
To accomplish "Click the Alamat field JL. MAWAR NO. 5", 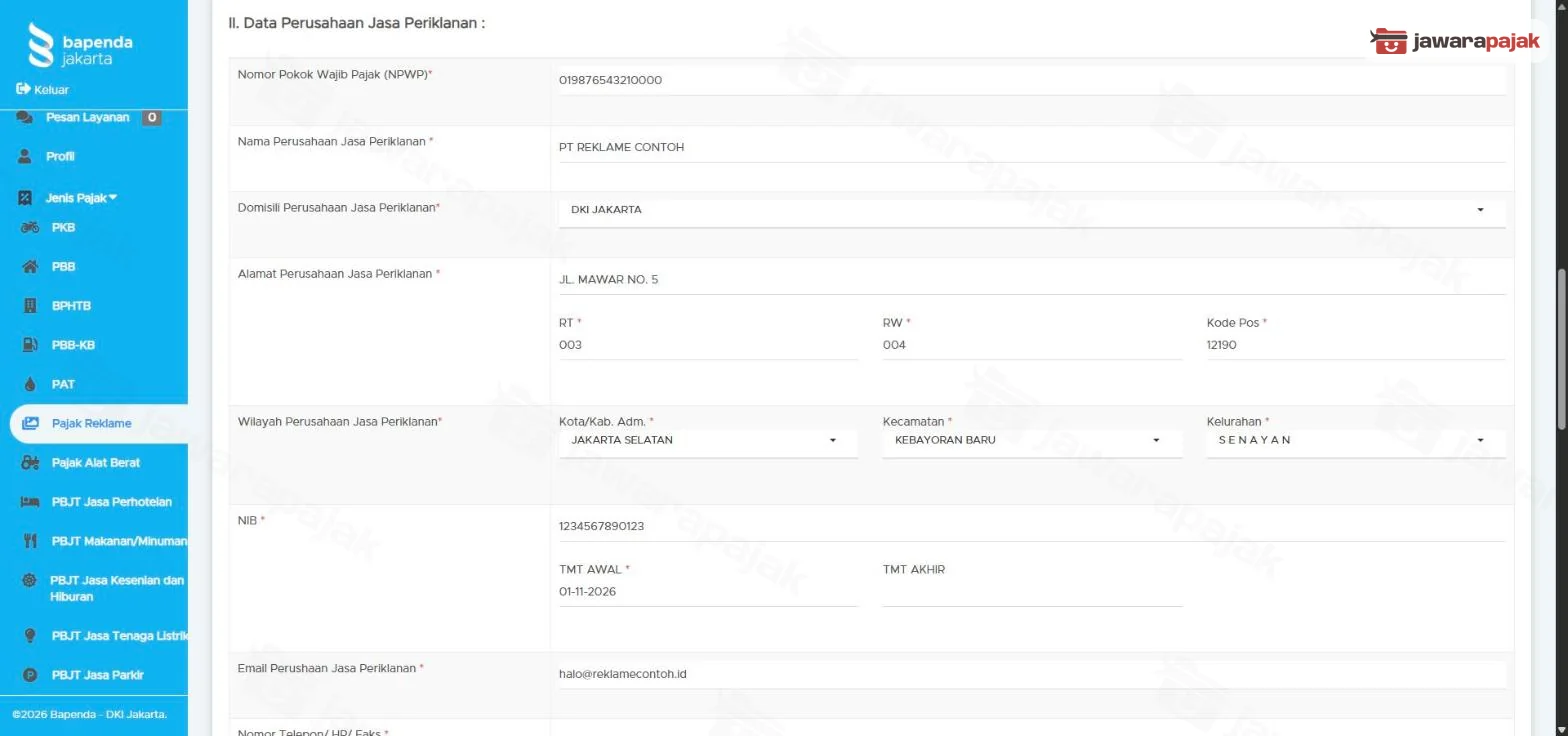I will [1031, 280].
